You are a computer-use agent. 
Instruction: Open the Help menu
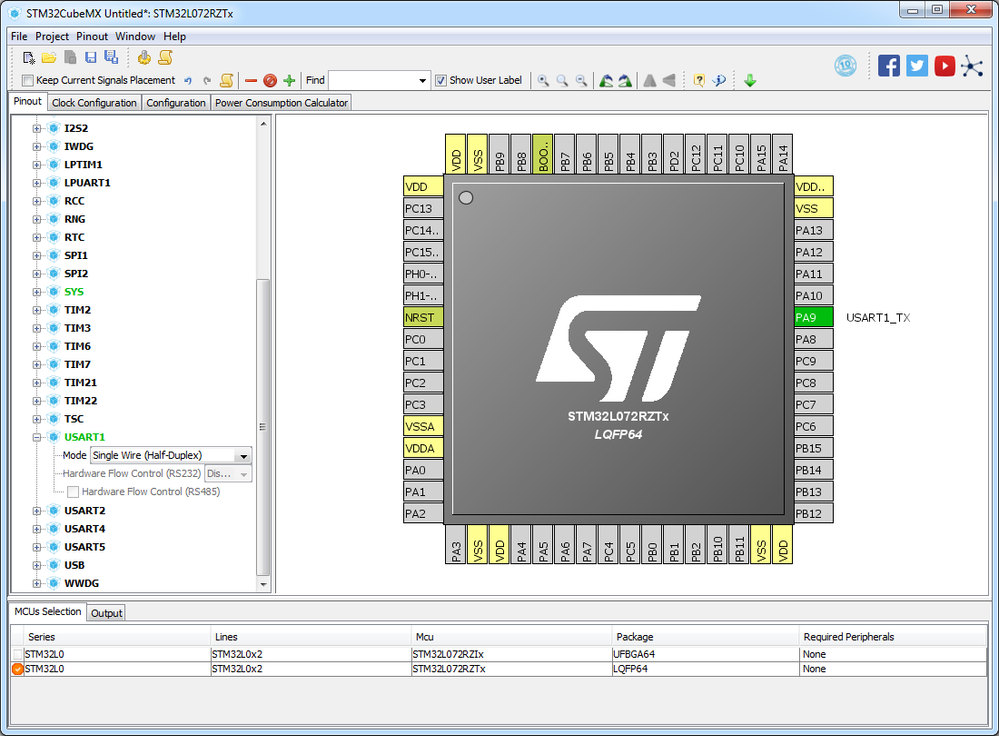click(x=175, y=36)
